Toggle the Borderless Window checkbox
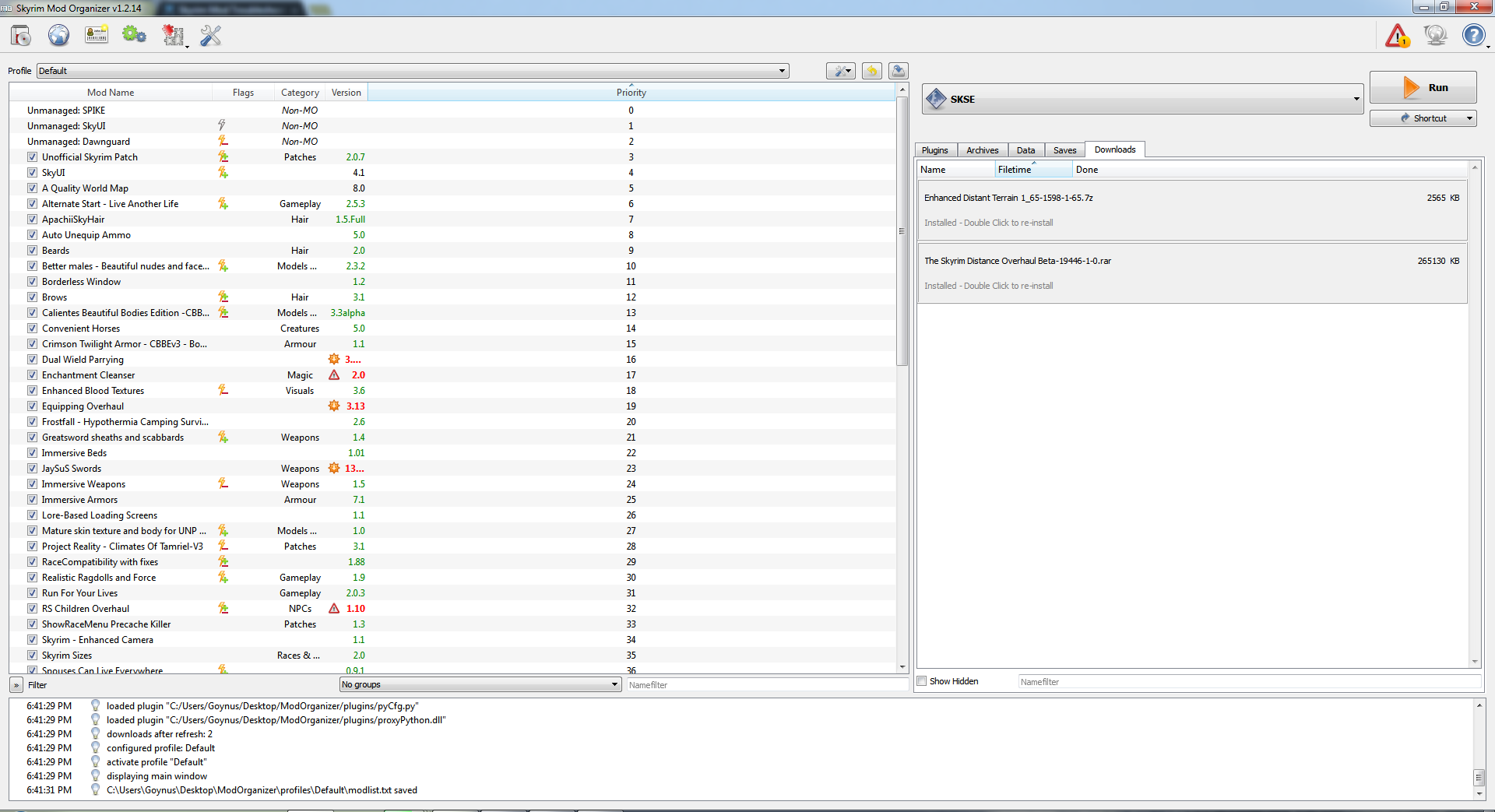The width and height of the screenshot is (1495, 812). click(x=32, y=281)
